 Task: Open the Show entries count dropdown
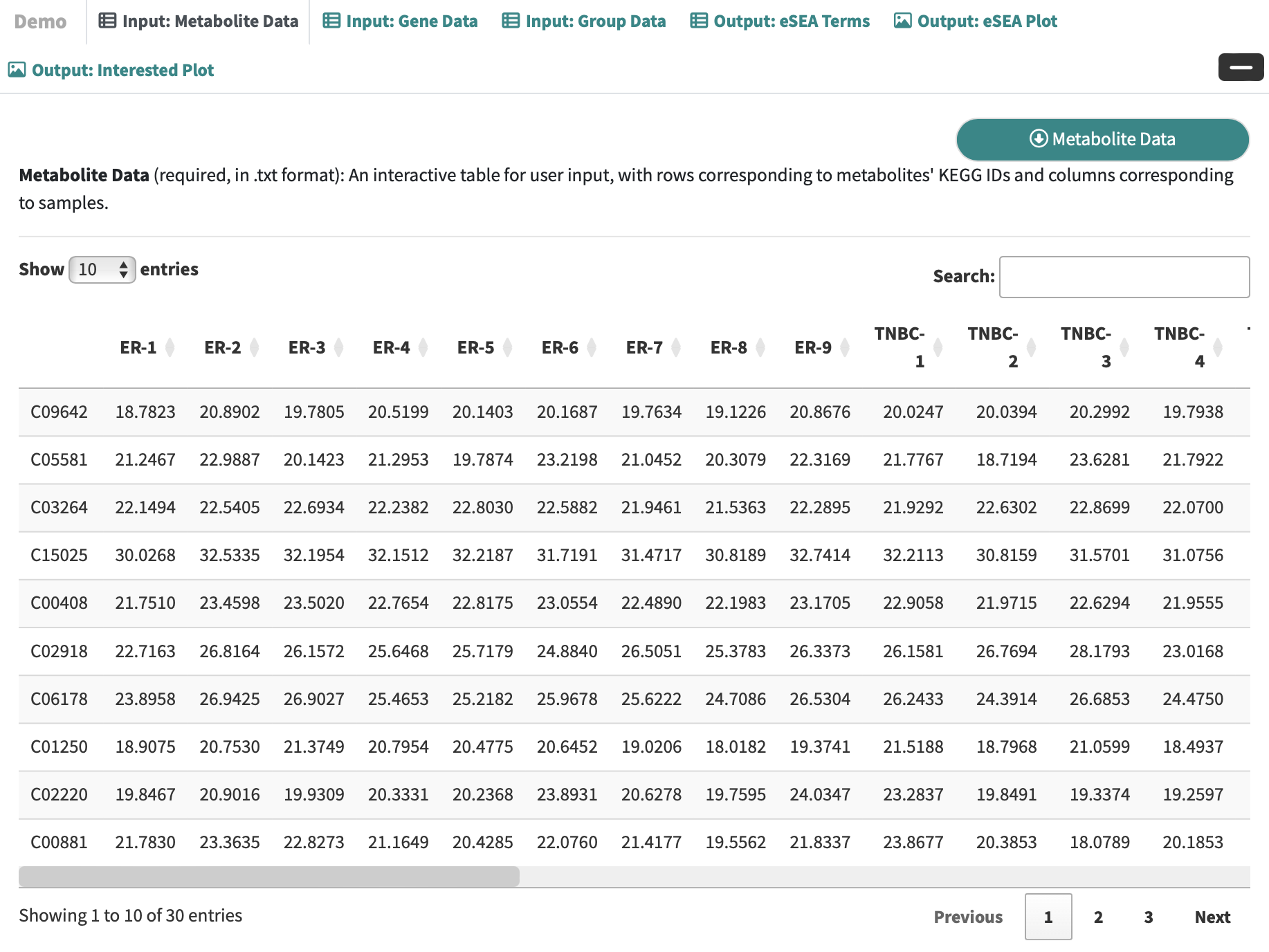(x=102, y=270)
